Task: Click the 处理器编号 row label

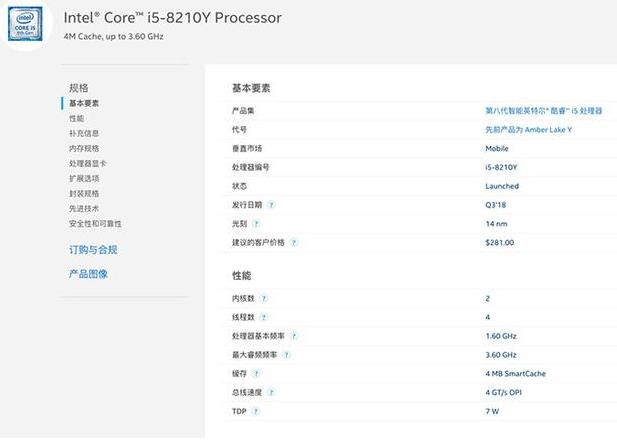Action: (250, 167)
